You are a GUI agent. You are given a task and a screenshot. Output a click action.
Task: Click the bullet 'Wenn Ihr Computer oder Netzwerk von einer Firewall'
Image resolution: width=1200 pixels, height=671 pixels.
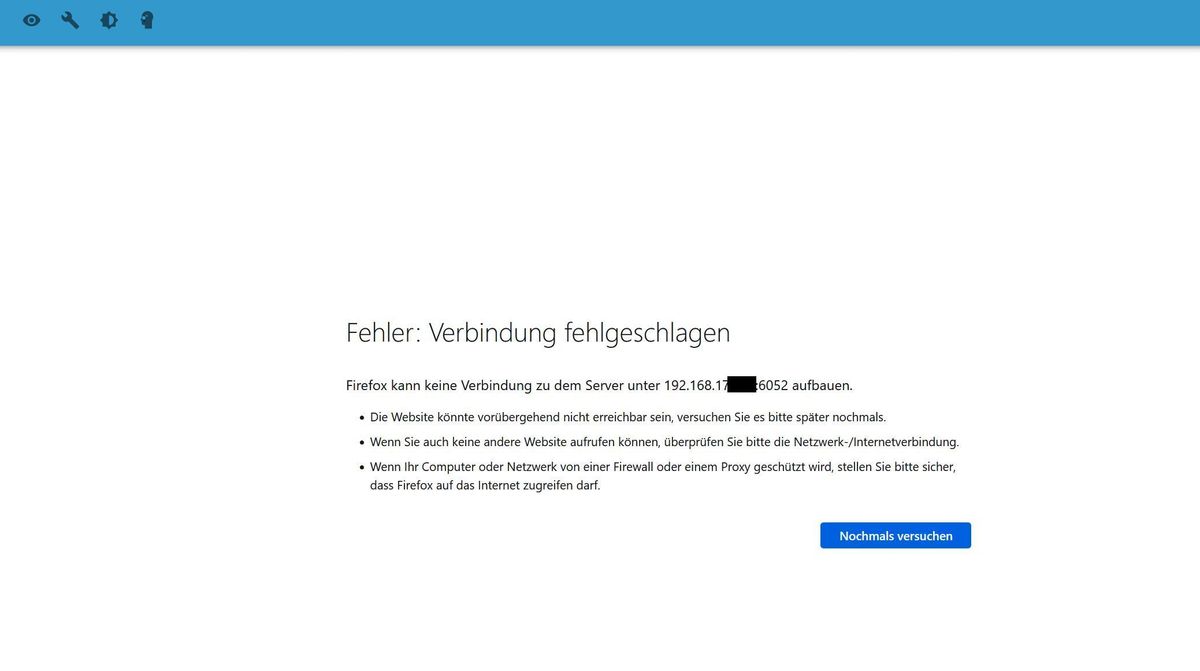663,476
